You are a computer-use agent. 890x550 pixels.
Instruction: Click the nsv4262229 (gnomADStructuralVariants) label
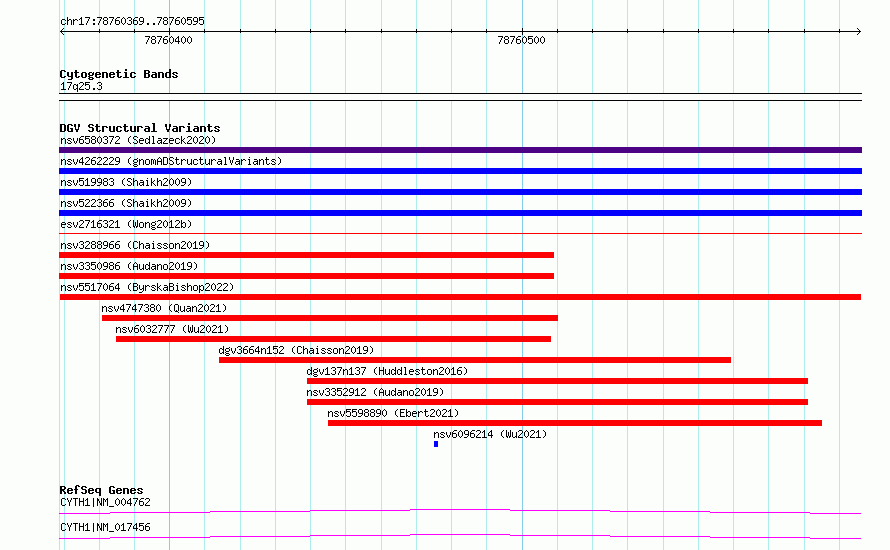pyautogui.click(x=171, y=161)
